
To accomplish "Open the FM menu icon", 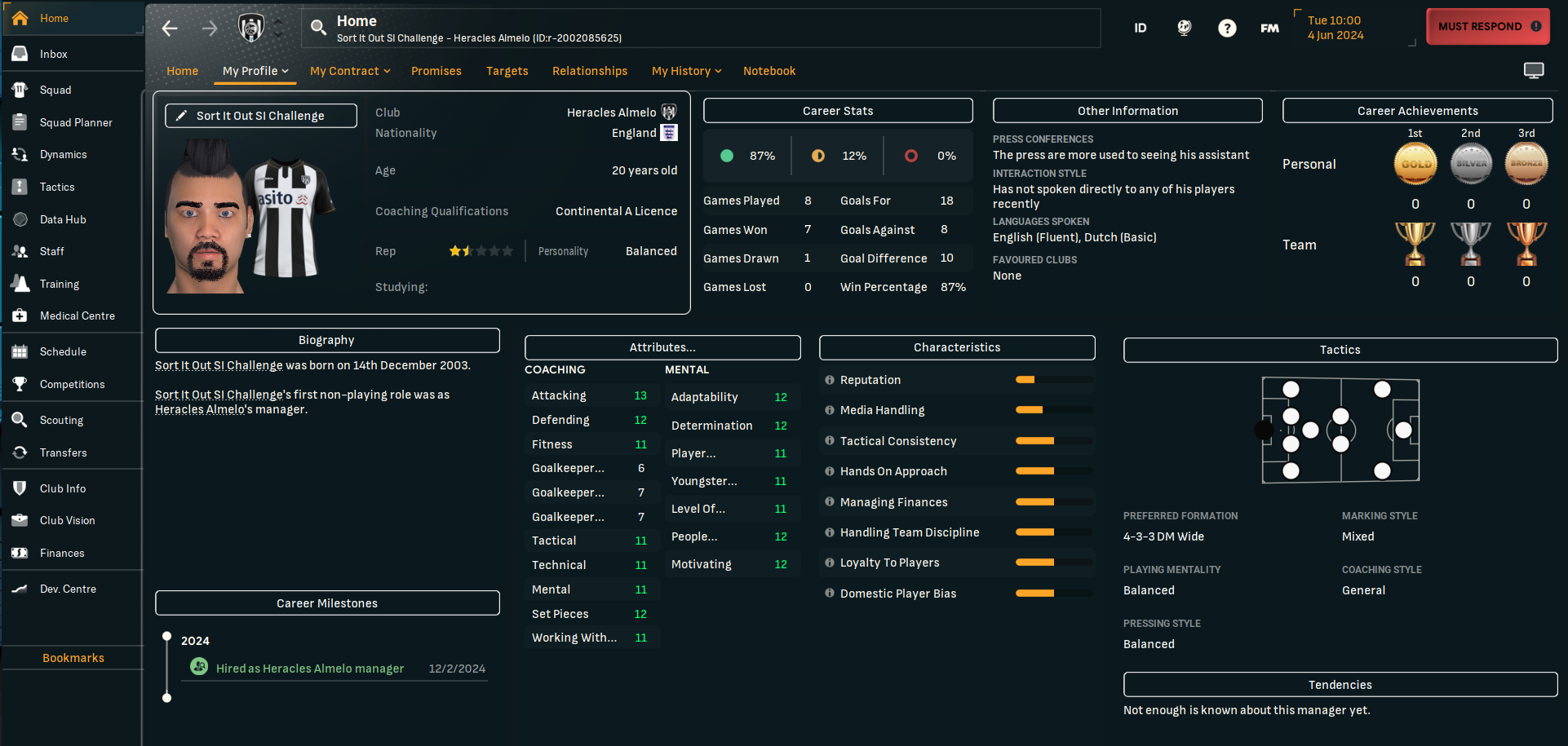I will pyautogui.click(x=1269, y=28).
